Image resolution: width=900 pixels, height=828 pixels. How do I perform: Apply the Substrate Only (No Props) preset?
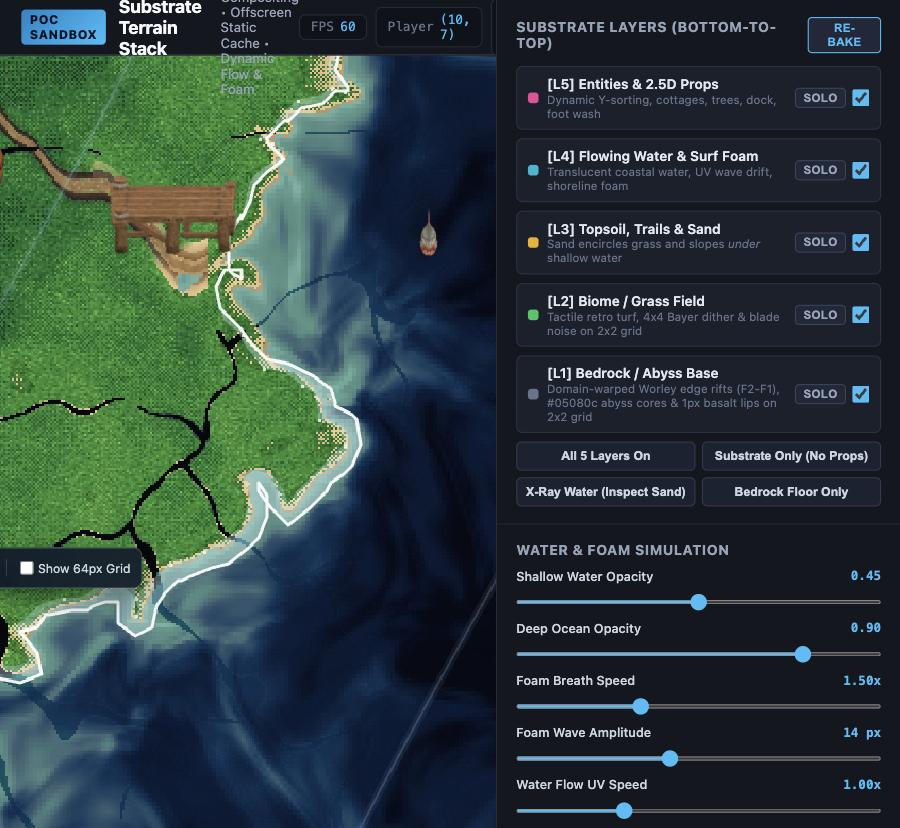[x=791, y=456]
